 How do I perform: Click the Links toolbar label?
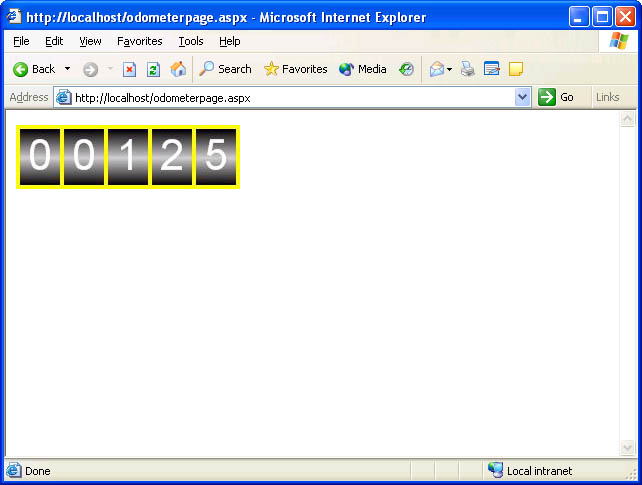coord(608,97)
